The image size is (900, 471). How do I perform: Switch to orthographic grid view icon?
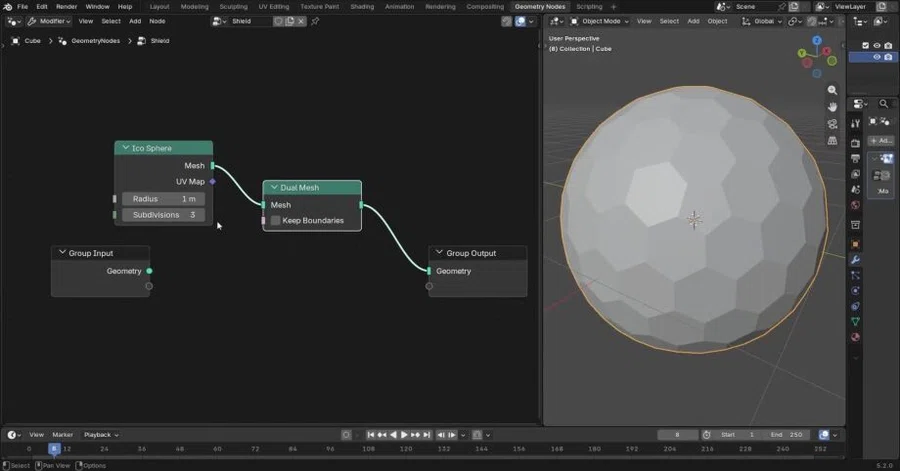832,141
